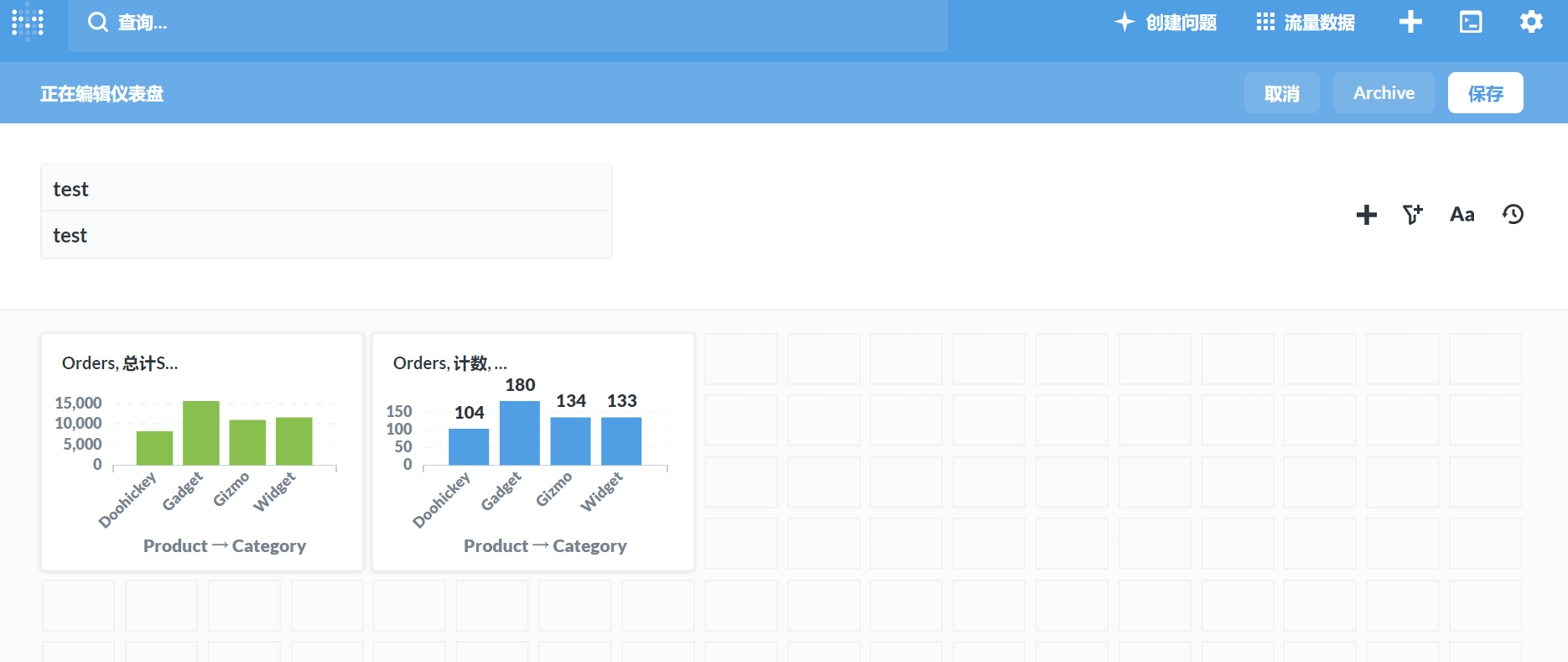Image resolution: width=1568 pixels, height=662 pixels.
Task: Select the 'Orders, 总计S...' chart card title
Action: [120, 363]
